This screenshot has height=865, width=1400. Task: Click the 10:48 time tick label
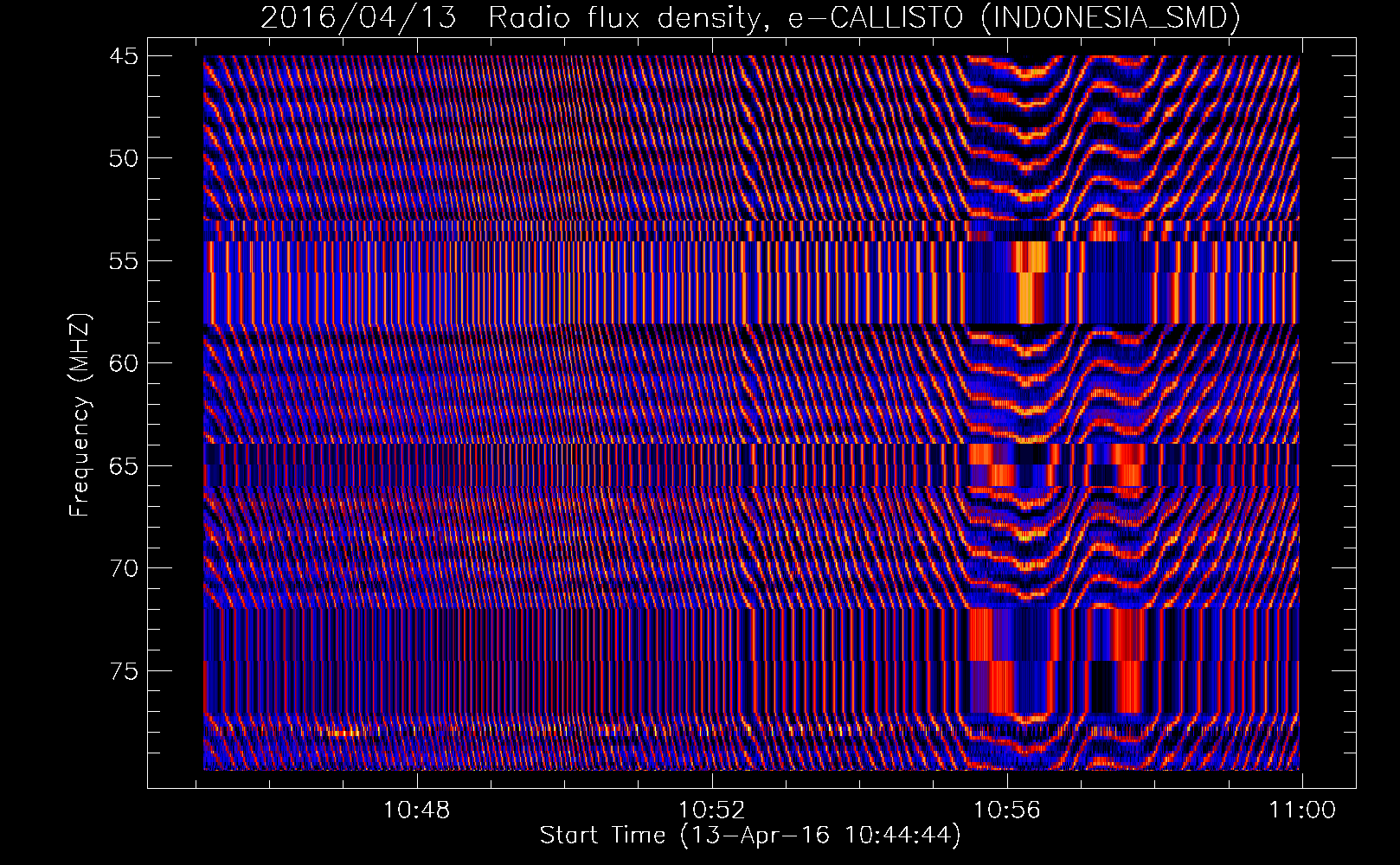tap(417, 811)
